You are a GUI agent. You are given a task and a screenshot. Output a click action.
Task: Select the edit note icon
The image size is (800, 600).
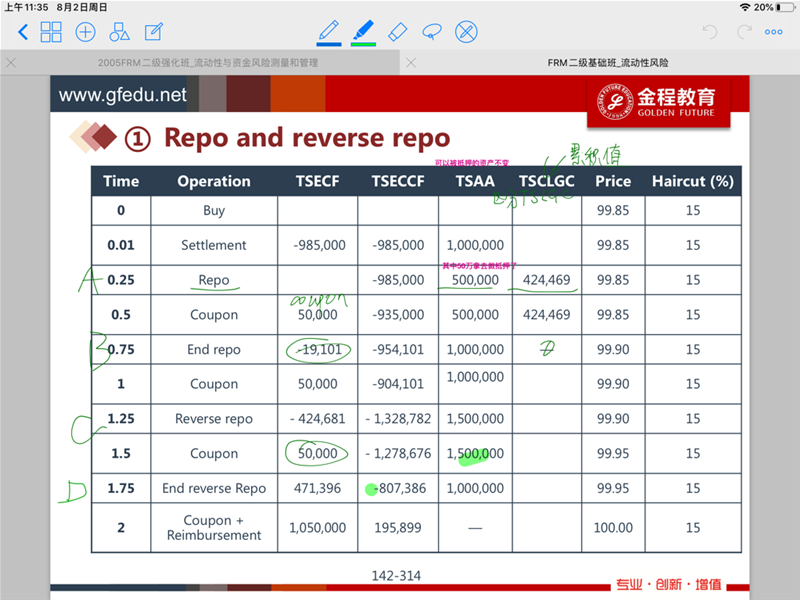coord(154,32)
